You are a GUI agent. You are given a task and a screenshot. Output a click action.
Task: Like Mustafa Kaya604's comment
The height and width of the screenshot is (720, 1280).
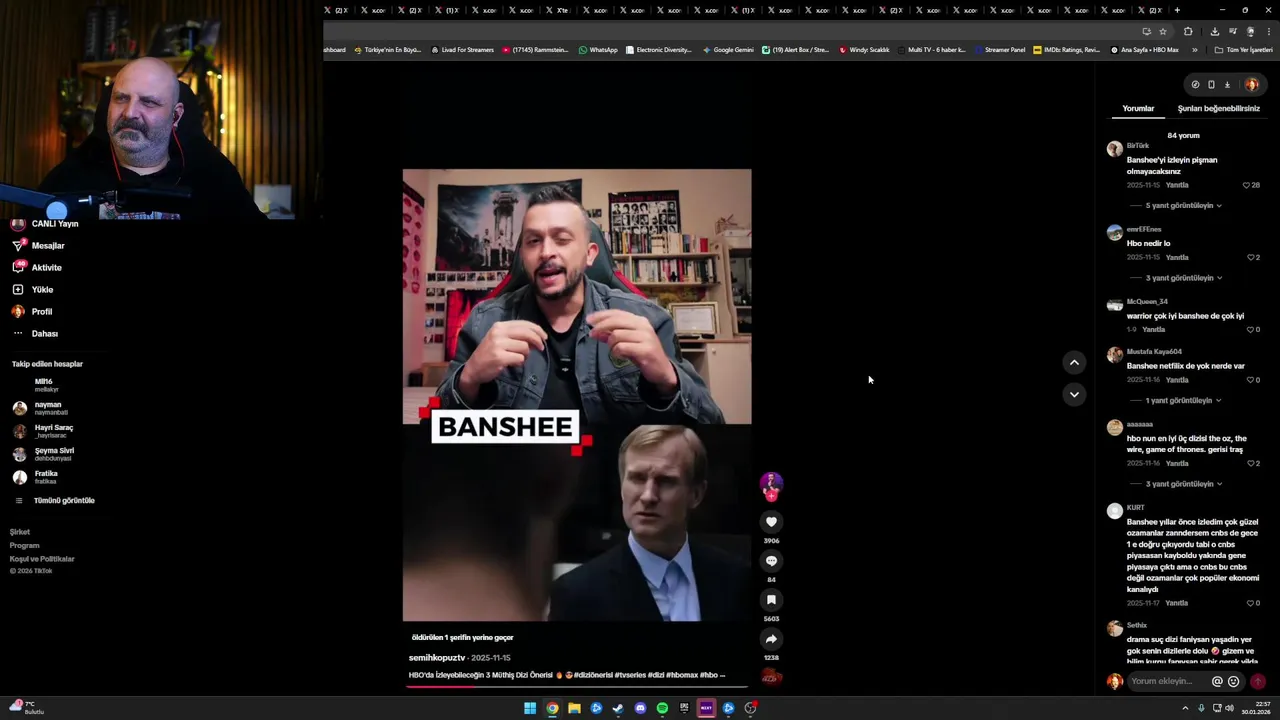(x=1253, y=380)
